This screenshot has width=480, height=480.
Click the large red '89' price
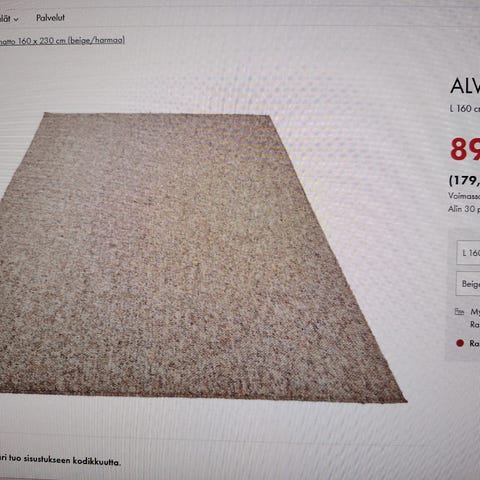click(x=465, y=149)
